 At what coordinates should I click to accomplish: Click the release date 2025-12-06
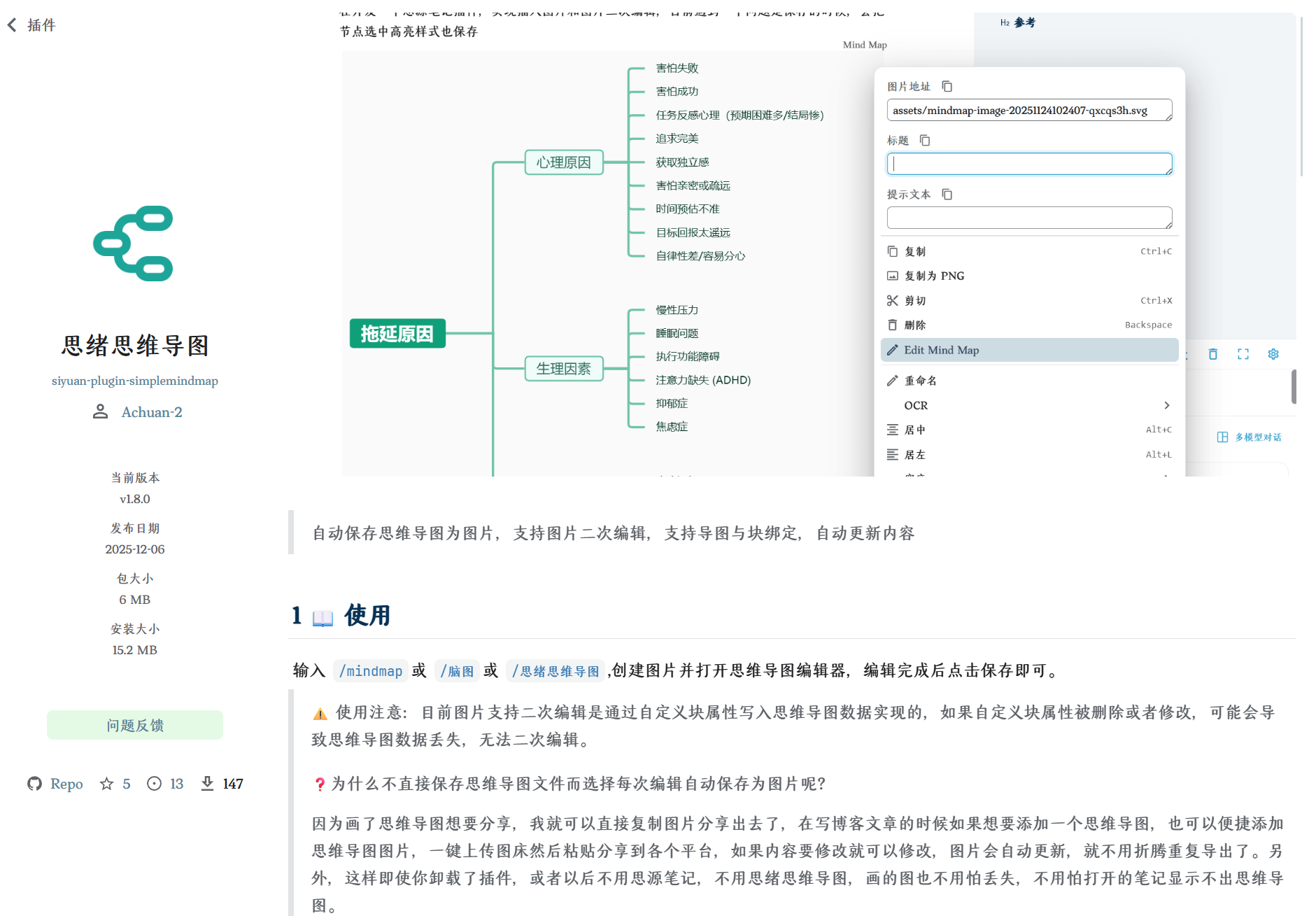pyautogui.click(x=135, y=549)
